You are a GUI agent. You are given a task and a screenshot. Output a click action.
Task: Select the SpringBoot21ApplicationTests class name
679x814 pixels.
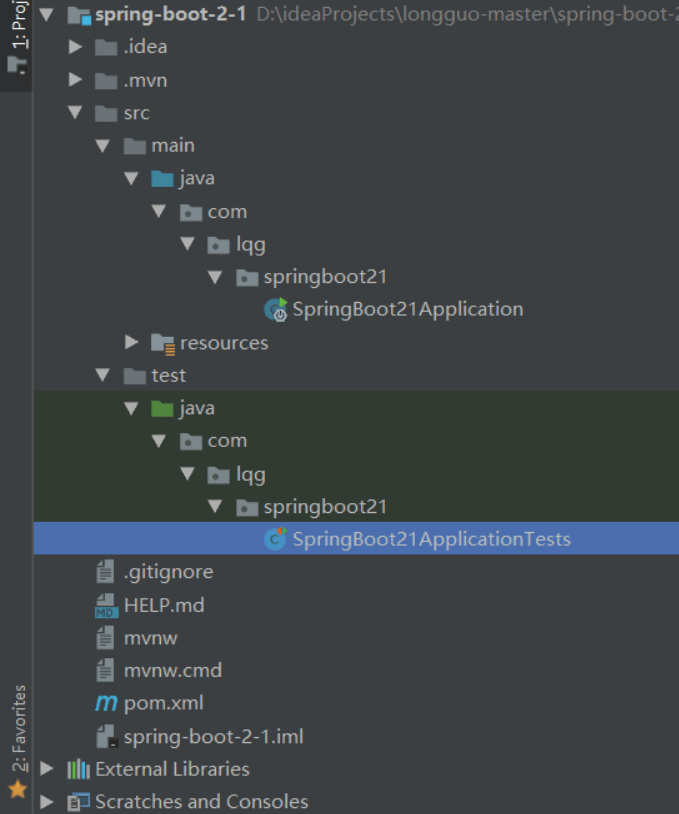click(431, 539)
